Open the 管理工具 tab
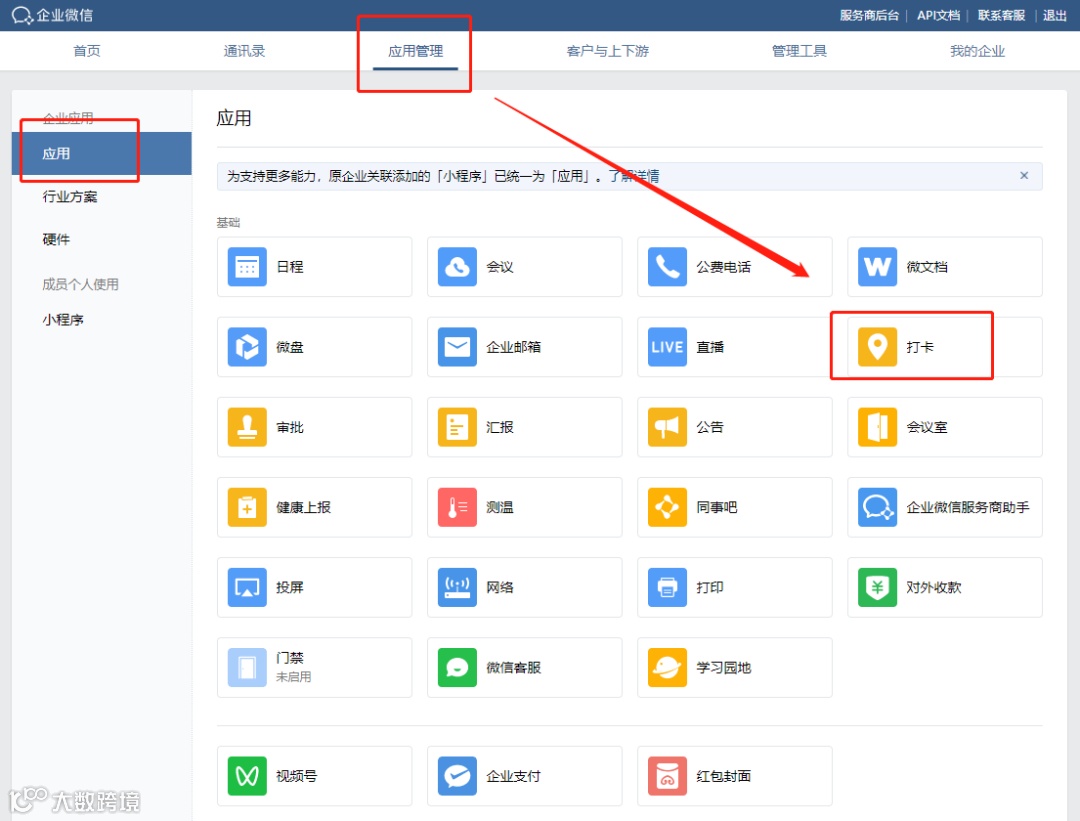 tap(799, 51)
